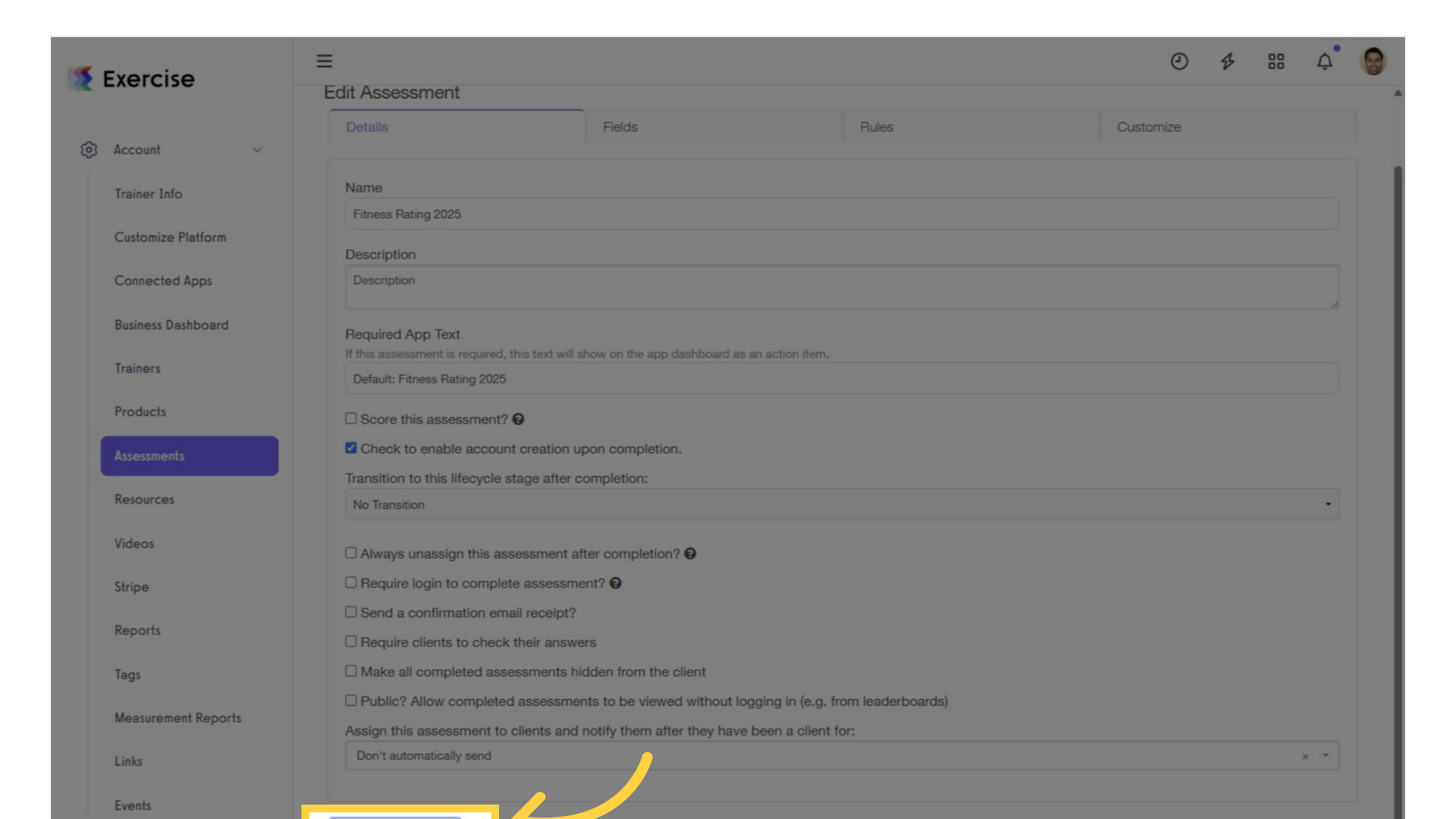The width and height of the screenshot is (1456, 819).
Task: Enable Public completed assessments checkbox
Action: (x=351, y=701)
